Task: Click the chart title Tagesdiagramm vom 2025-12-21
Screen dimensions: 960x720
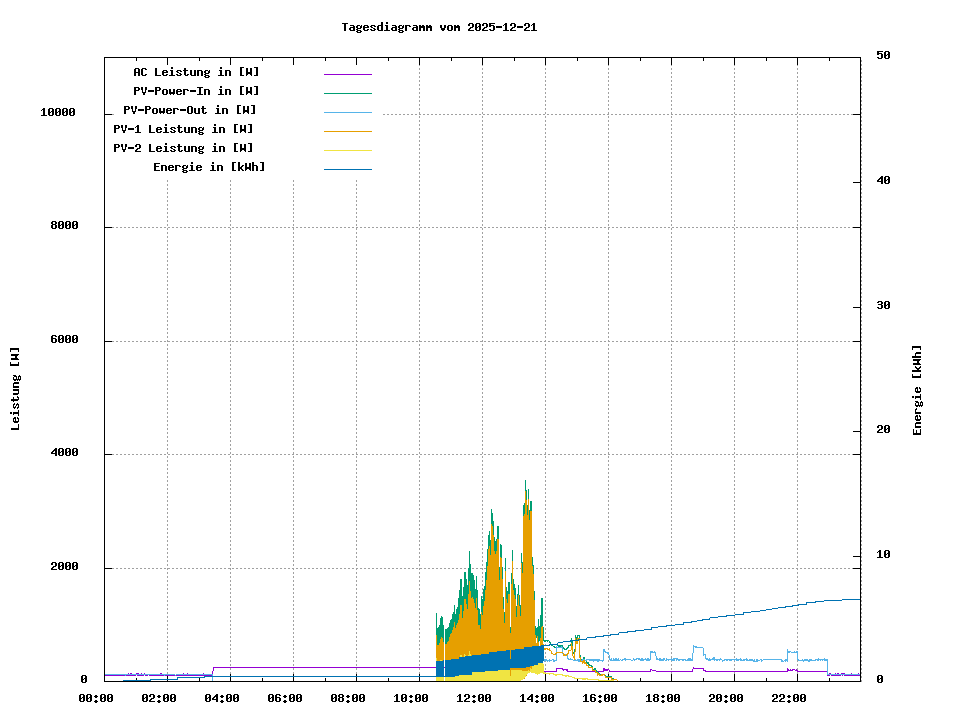Action: (439, 27)
